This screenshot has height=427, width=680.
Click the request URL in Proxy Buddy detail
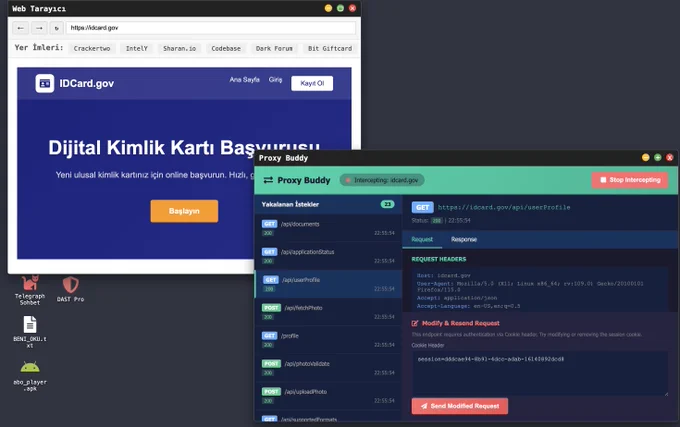504,208
